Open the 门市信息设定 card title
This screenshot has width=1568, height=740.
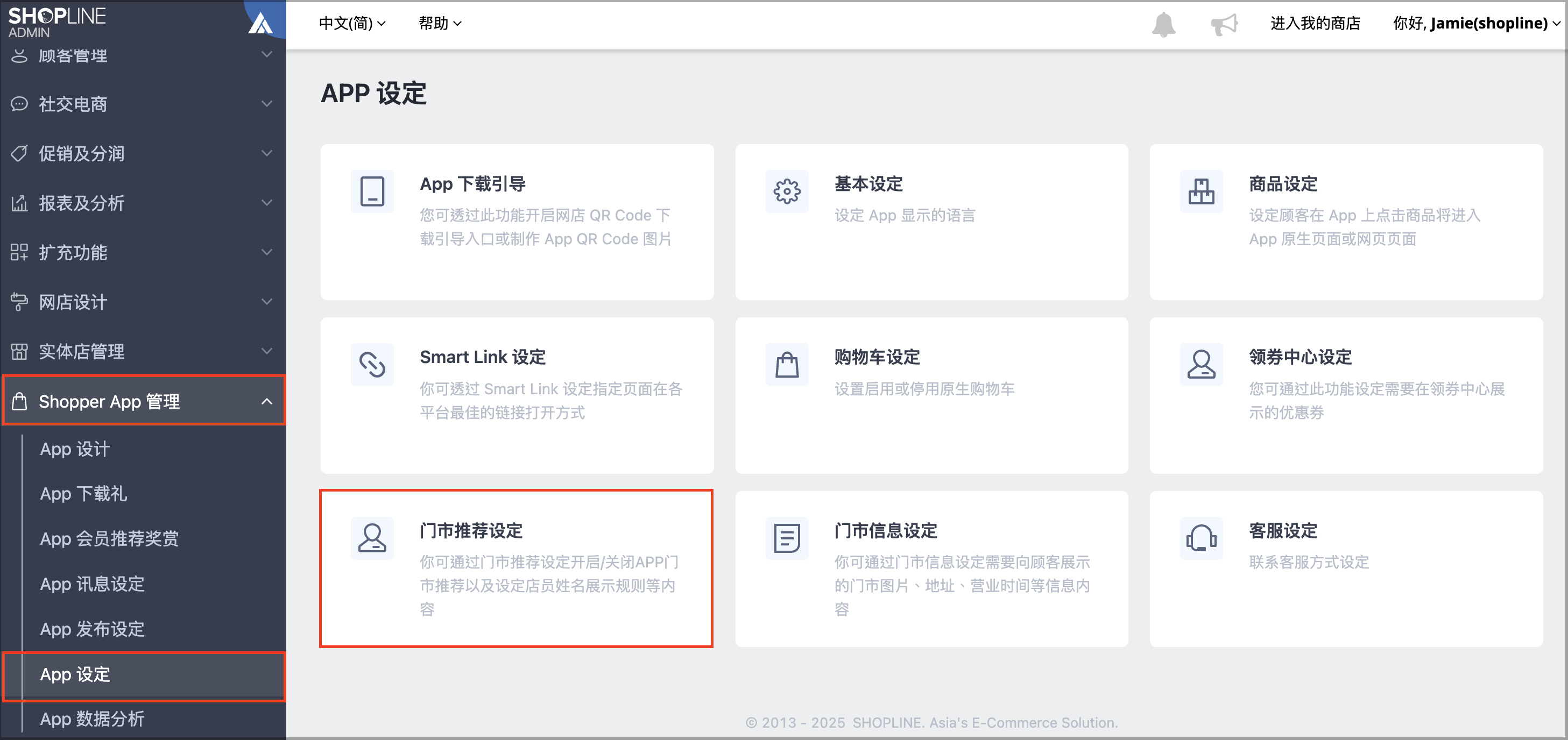coord(885,531)
